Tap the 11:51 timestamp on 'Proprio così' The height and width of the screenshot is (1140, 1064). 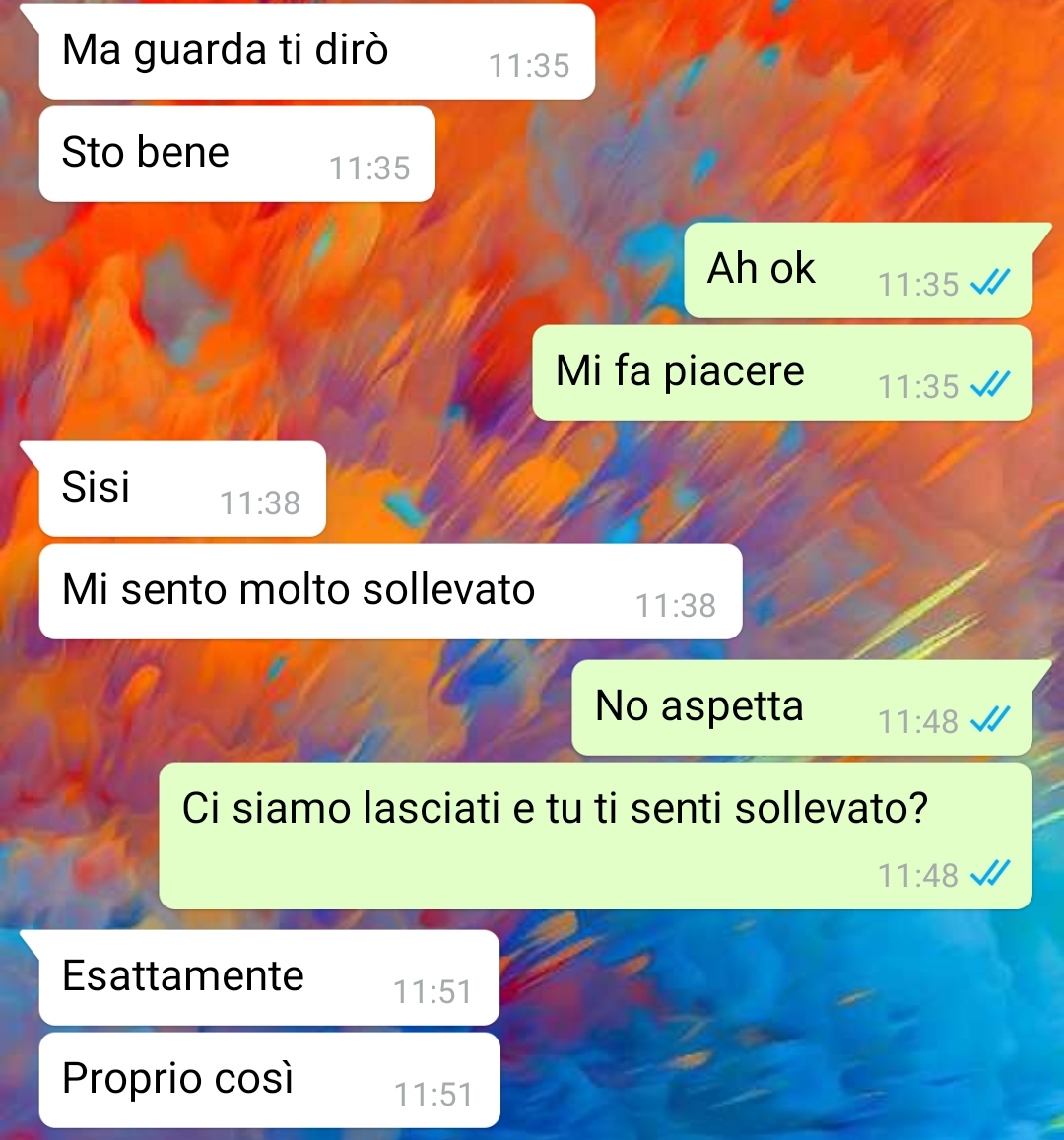click(x=433, y=1095)
